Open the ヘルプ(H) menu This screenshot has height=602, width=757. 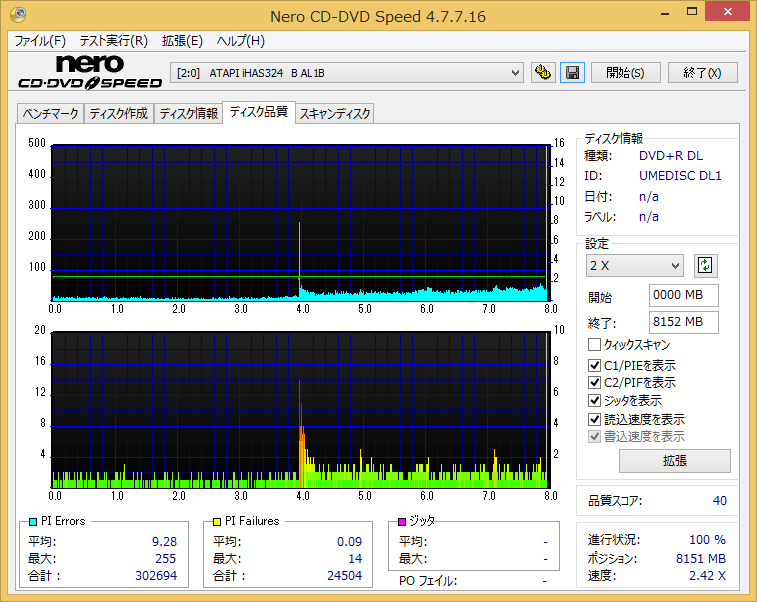coord(240,41)
